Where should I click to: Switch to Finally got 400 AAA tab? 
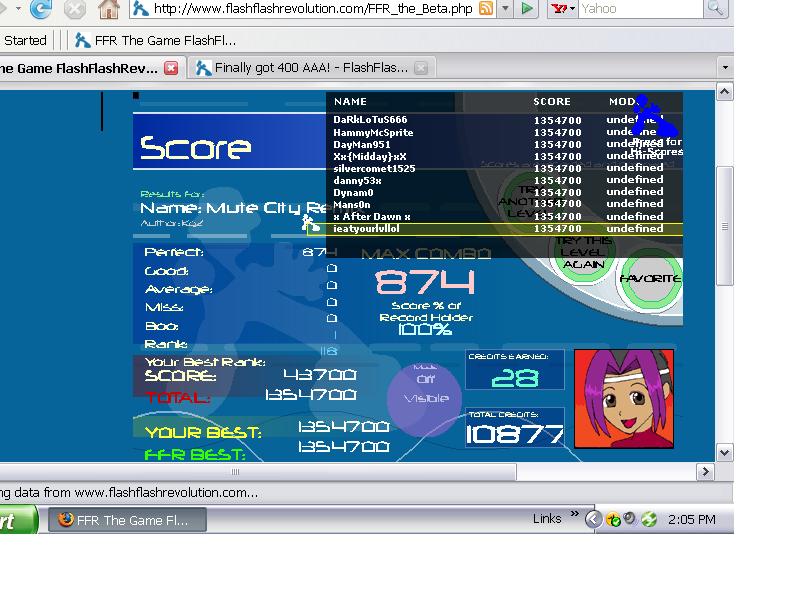(311, 68)
